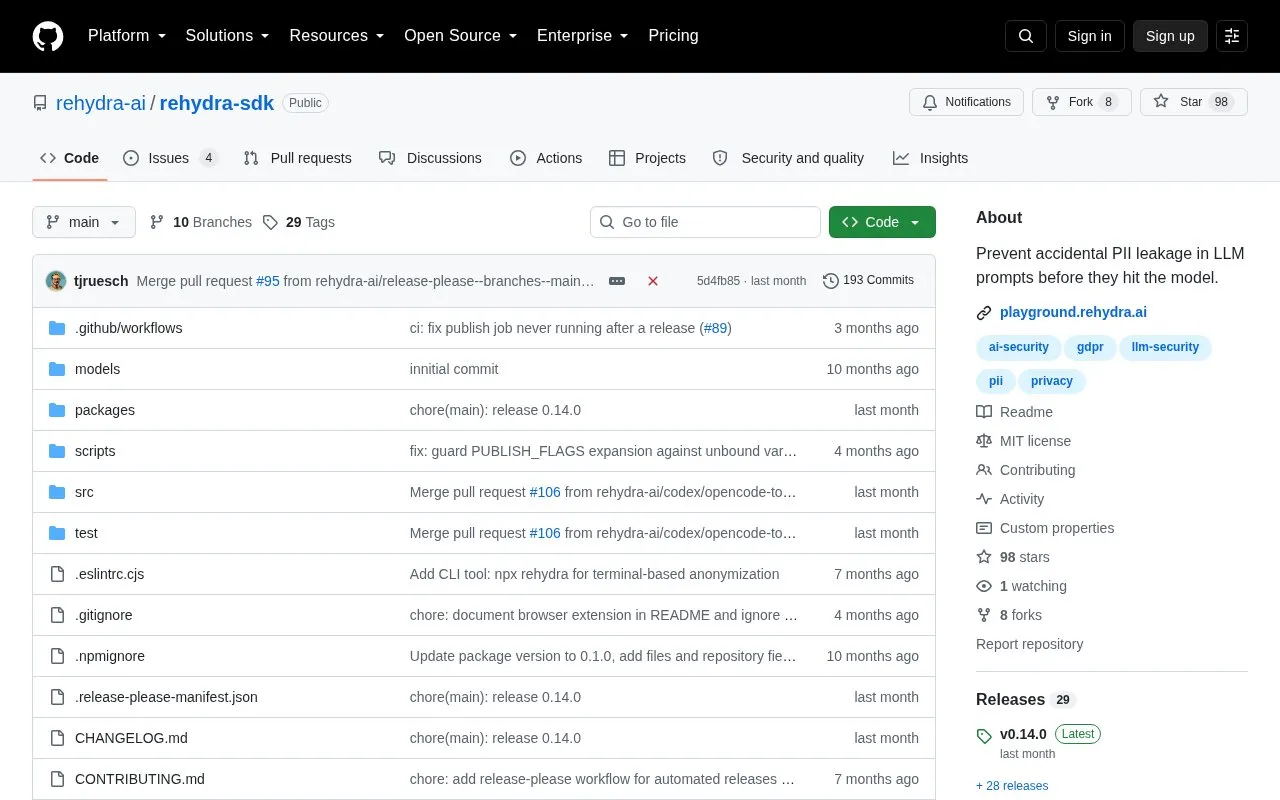
Task: Go to the Actions tab
Action: [546, 158]
